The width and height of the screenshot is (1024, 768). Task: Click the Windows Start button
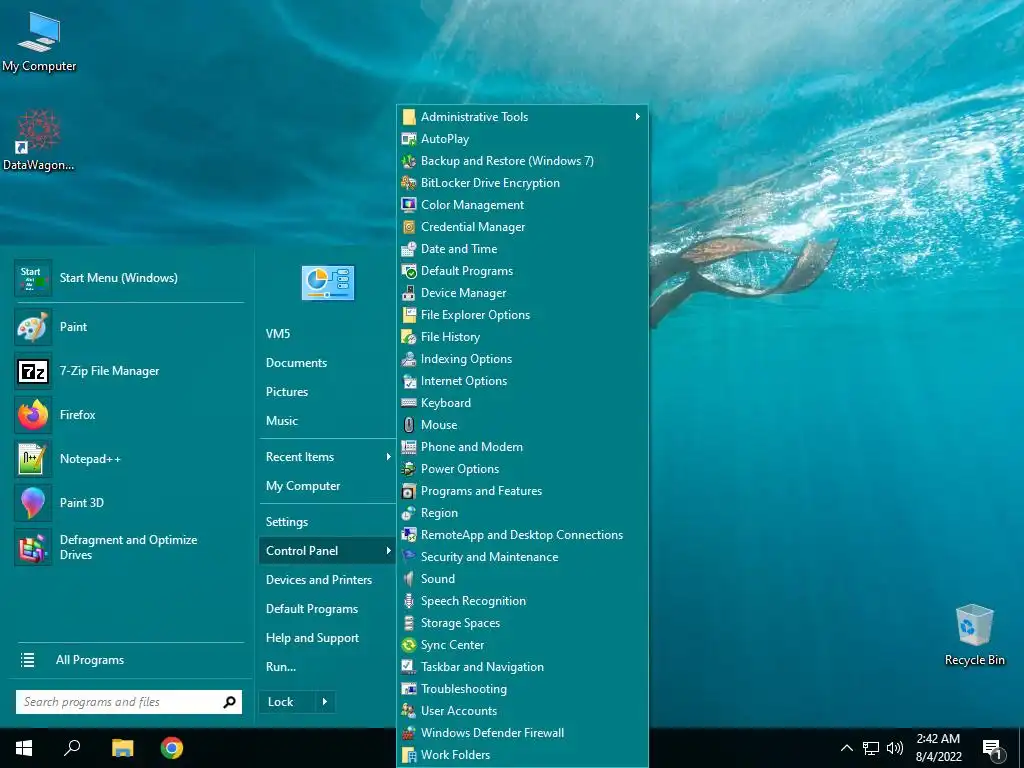coord(24,748)
